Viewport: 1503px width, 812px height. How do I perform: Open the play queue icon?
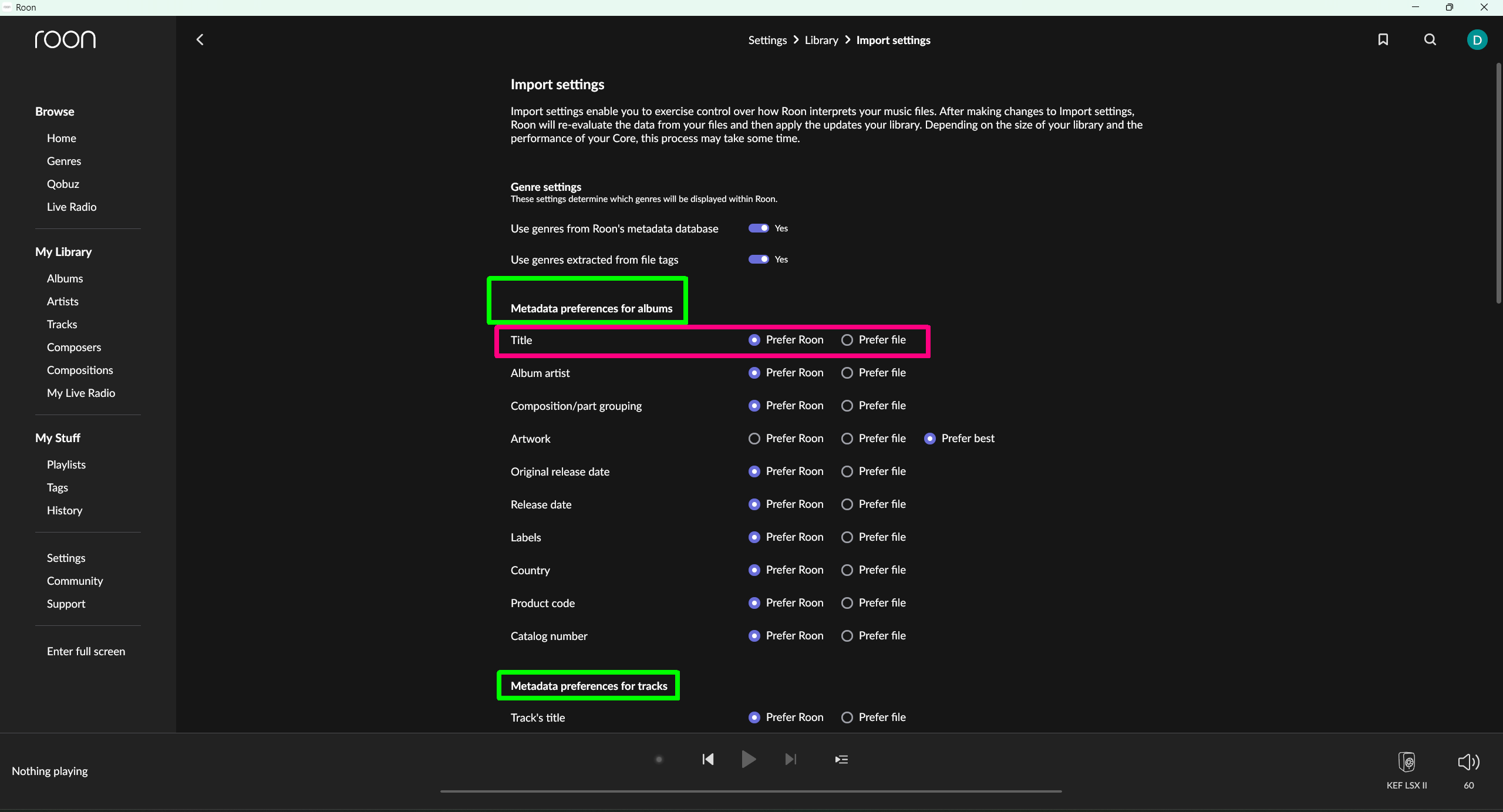coord(841,759)
